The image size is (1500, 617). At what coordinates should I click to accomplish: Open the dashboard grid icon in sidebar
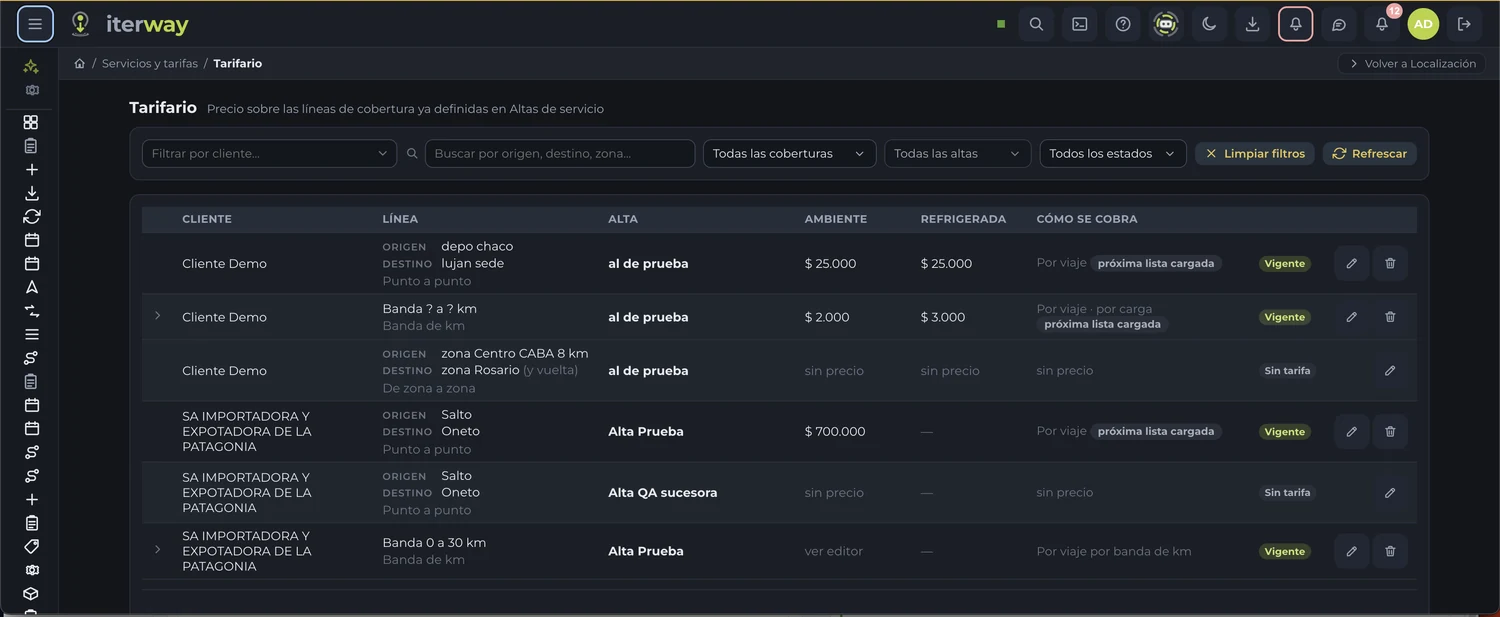tap(31, 122)
